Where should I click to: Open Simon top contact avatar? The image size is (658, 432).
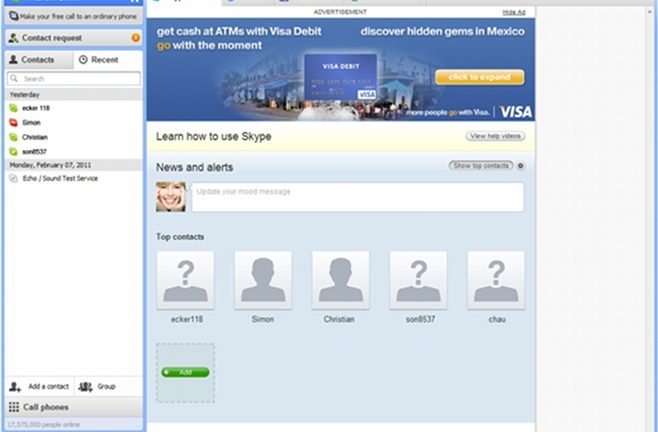(263, 280)
